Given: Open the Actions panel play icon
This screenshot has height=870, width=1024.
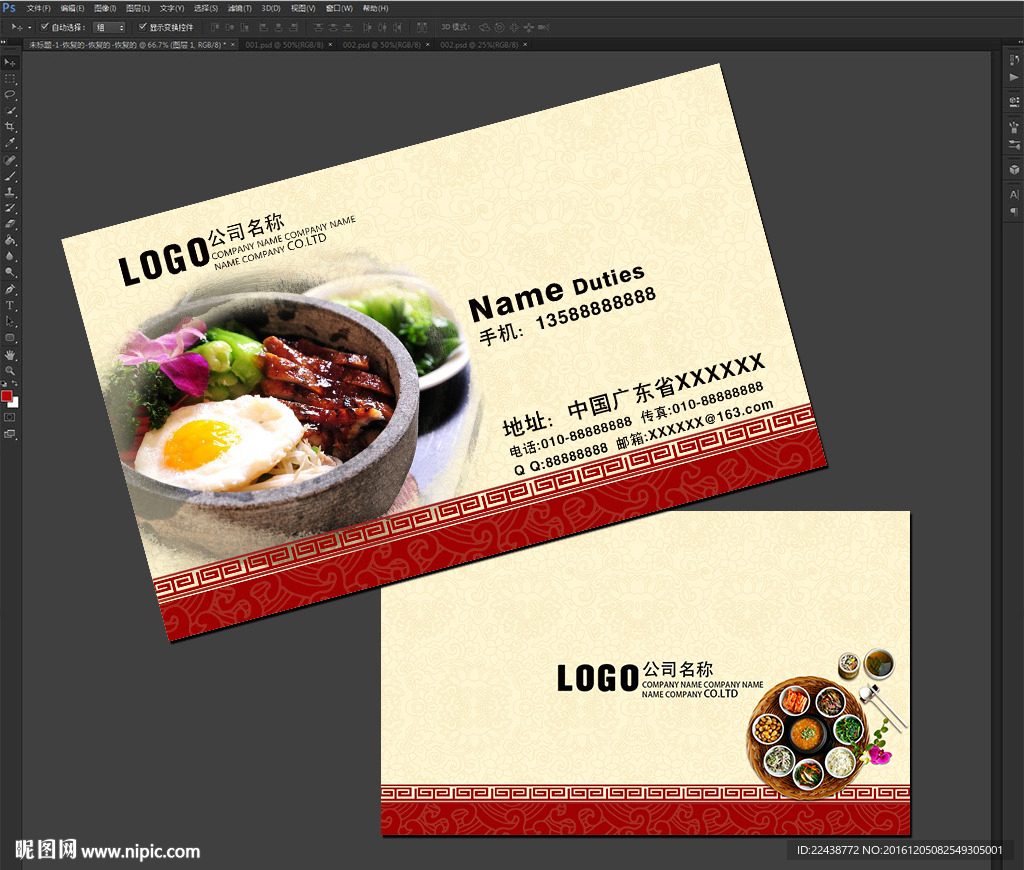Looking at the screenshot, I should (1014, 77).
